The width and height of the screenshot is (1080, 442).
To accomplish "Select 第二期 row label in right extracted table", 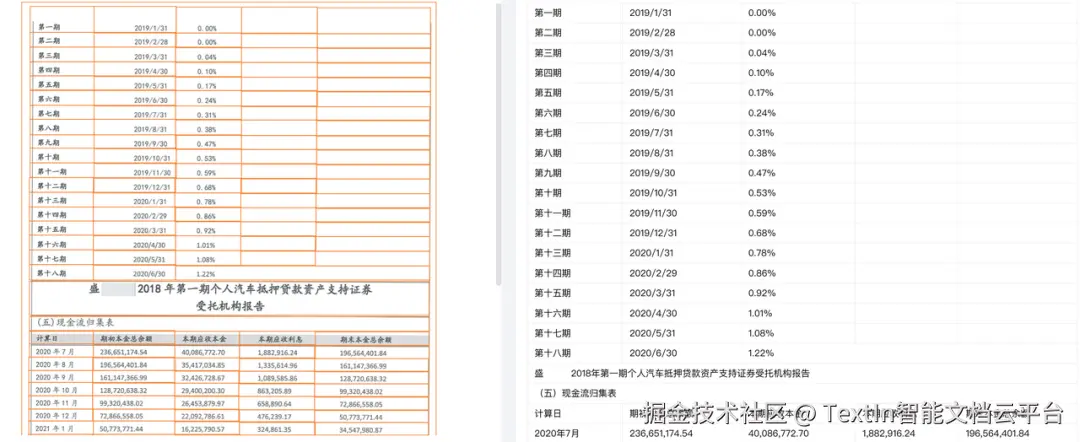I will click(x=548, y=33).
